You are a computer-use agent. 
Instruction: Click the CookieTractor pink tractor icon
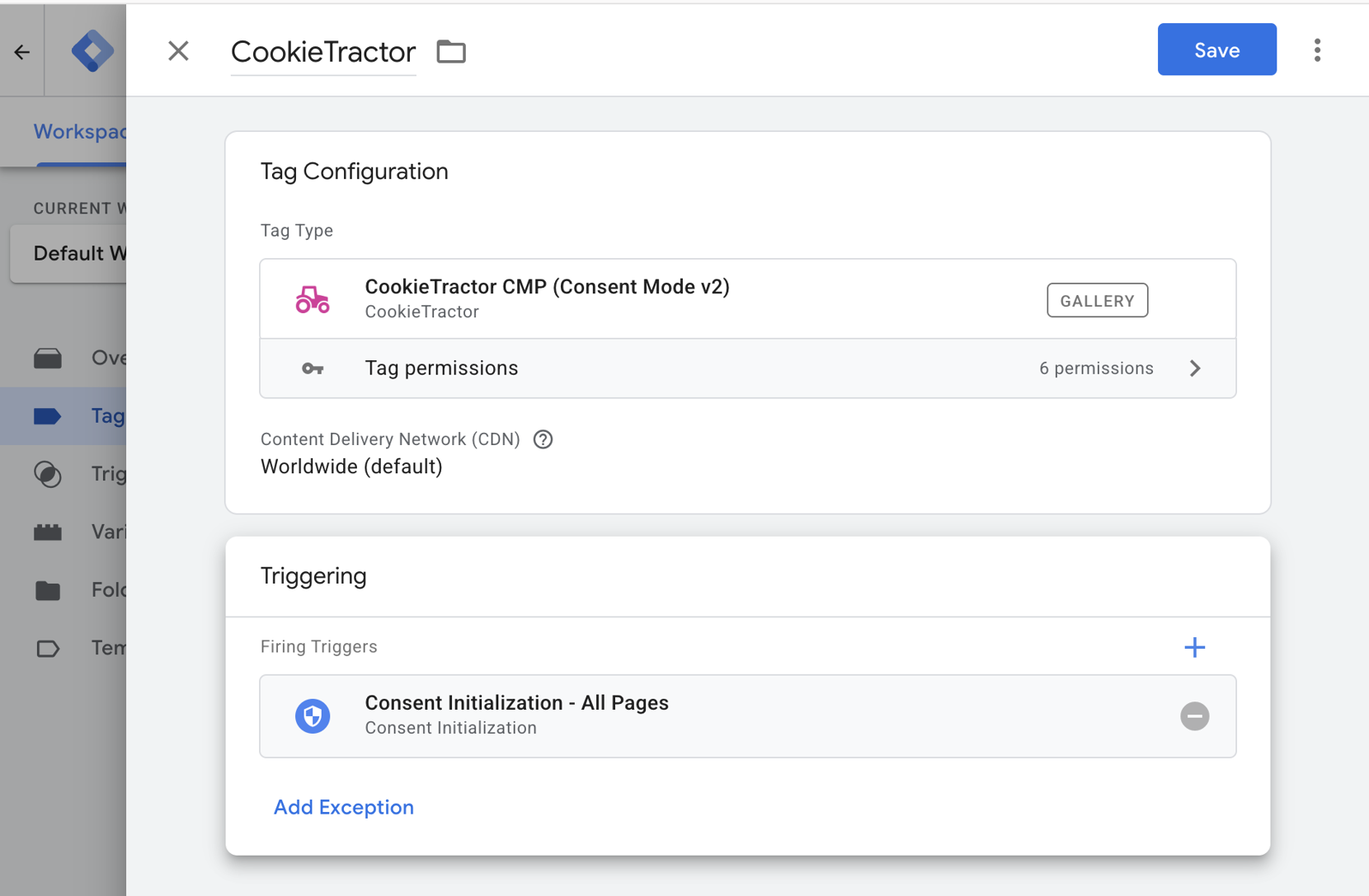(313, 299)
